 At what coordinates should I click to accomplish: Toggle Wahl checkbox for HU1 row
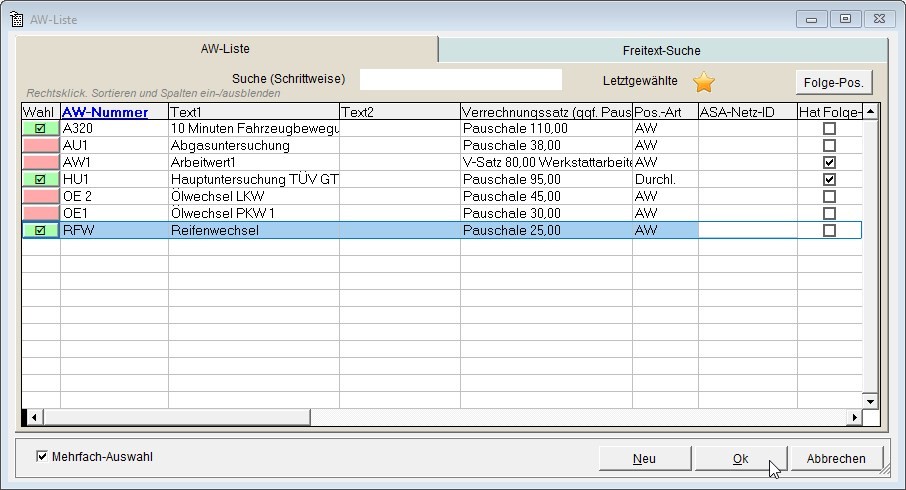[40, 179]
